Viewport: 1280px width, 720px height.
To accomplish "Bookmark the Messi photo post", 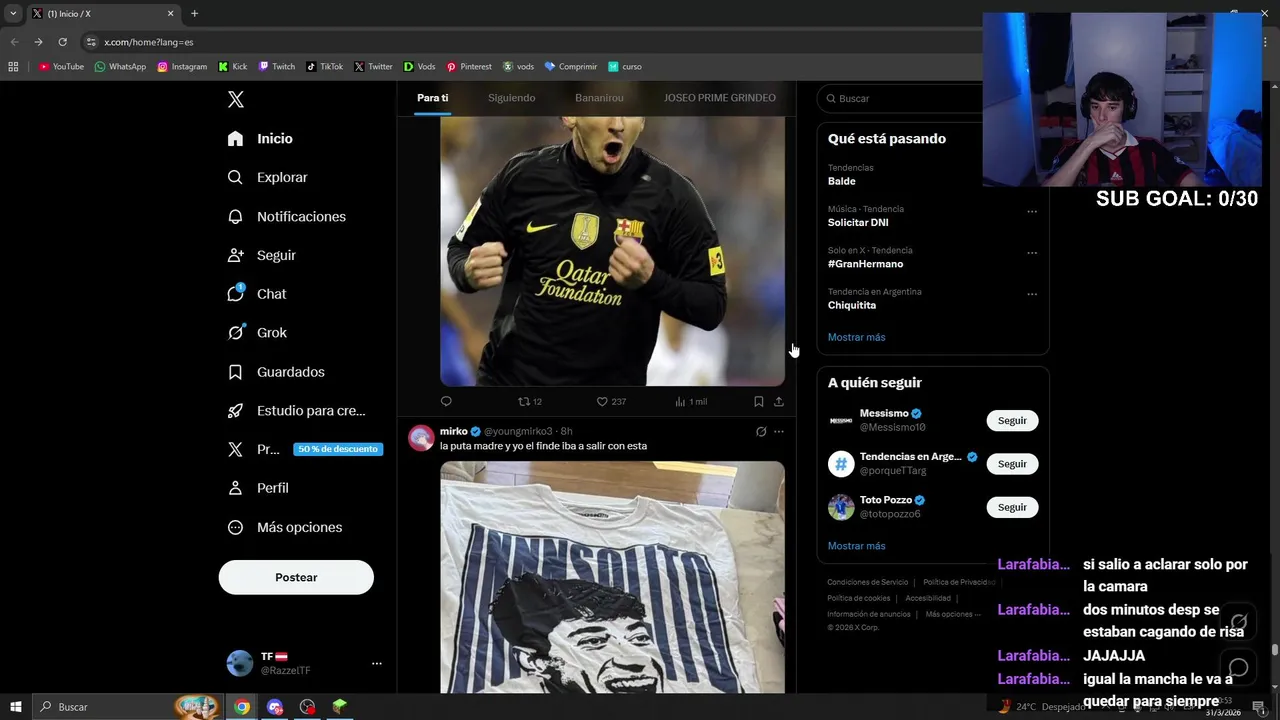I will tap(759, 401).
